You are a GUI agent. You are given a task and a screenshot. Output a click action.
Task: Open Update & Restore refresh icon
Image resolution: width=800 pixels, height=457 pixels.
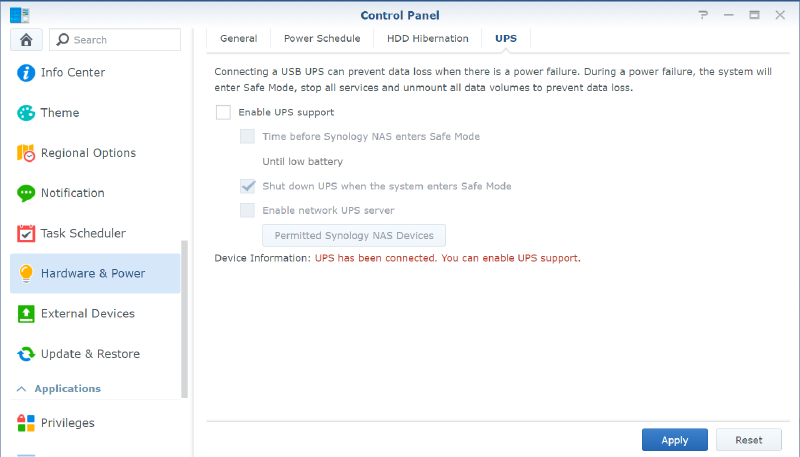point(25,354)
